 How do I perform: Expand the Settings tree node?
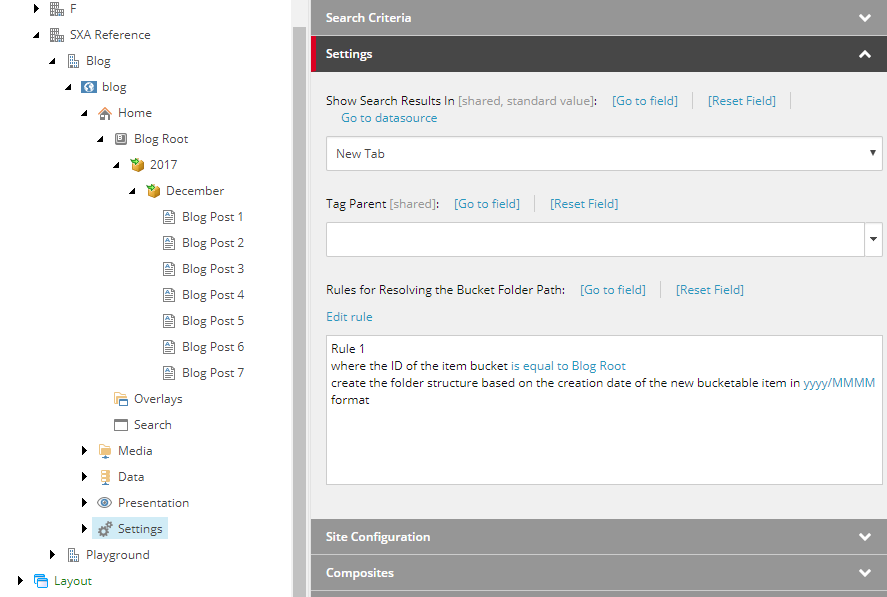[x=84, y=529]
